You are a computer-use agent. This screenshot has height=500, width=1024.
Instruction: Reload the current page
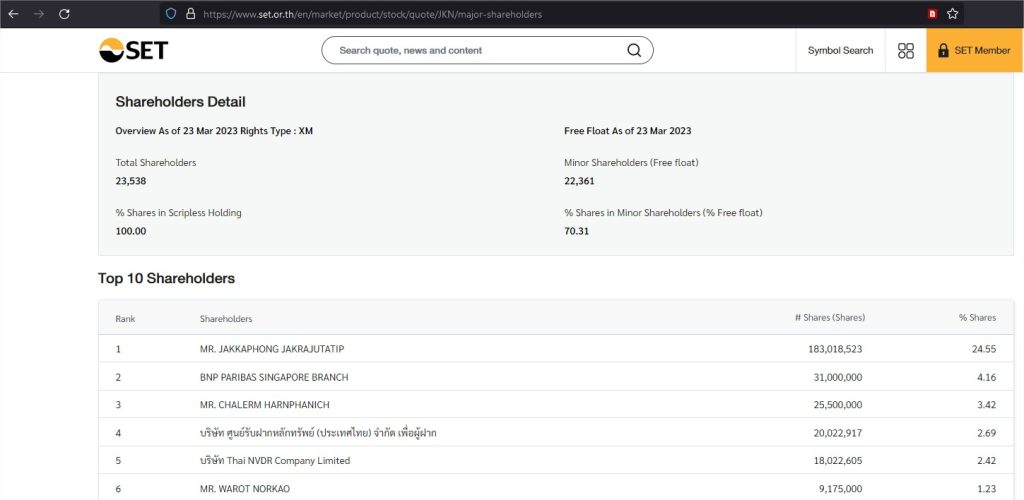coord(65,14)
